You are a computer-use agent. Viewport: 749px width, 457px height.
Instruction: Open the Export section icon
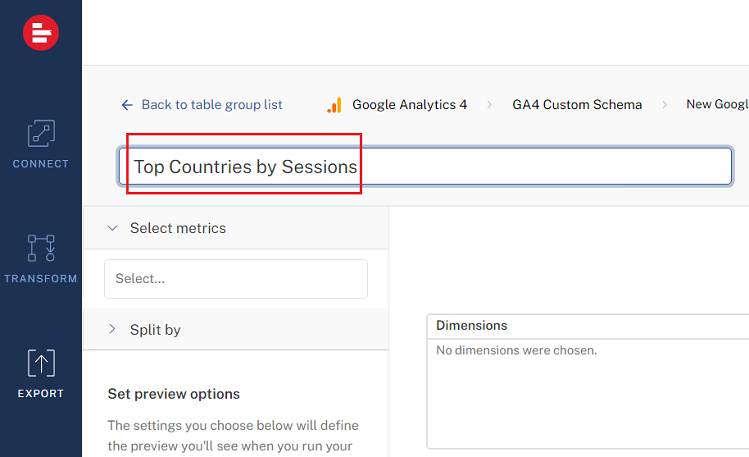pos(41,363)
